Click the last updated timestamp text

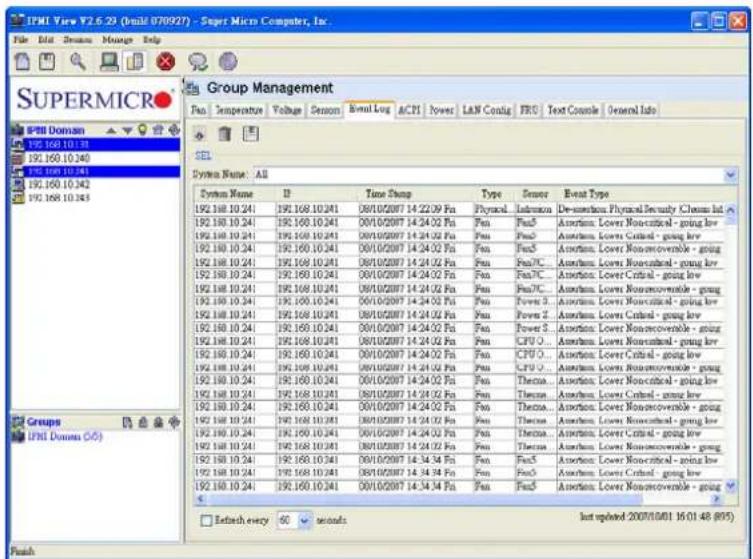point(656,517)
